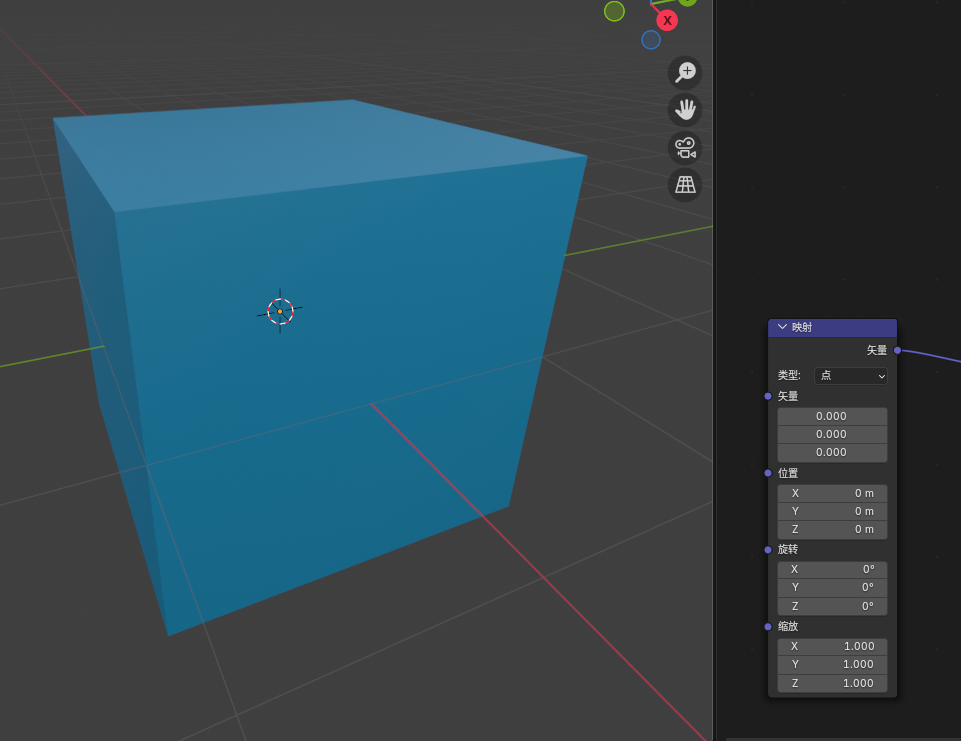Click the red X axis gizmo ball

coord(667,20)
